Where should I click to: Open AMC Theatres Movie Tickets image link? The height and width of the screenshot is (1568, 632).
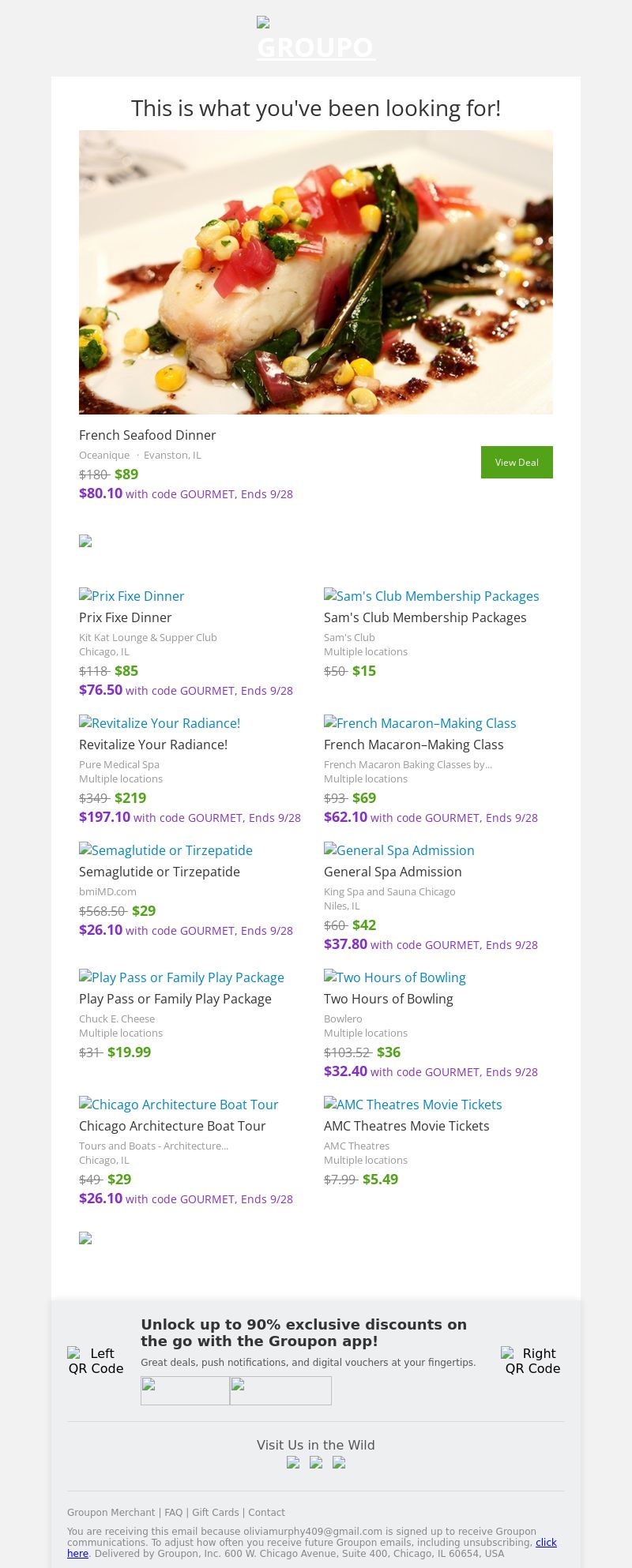[412, 1105]
